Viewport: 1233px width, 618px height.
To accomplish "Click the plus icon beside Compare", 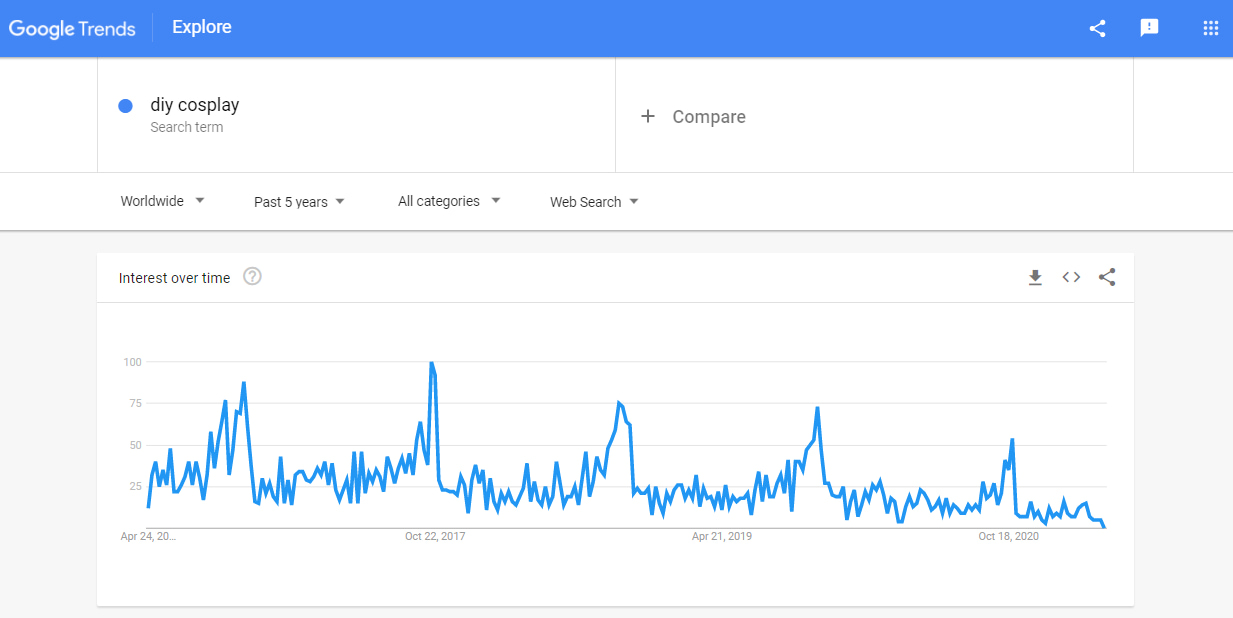I will 648,116.
